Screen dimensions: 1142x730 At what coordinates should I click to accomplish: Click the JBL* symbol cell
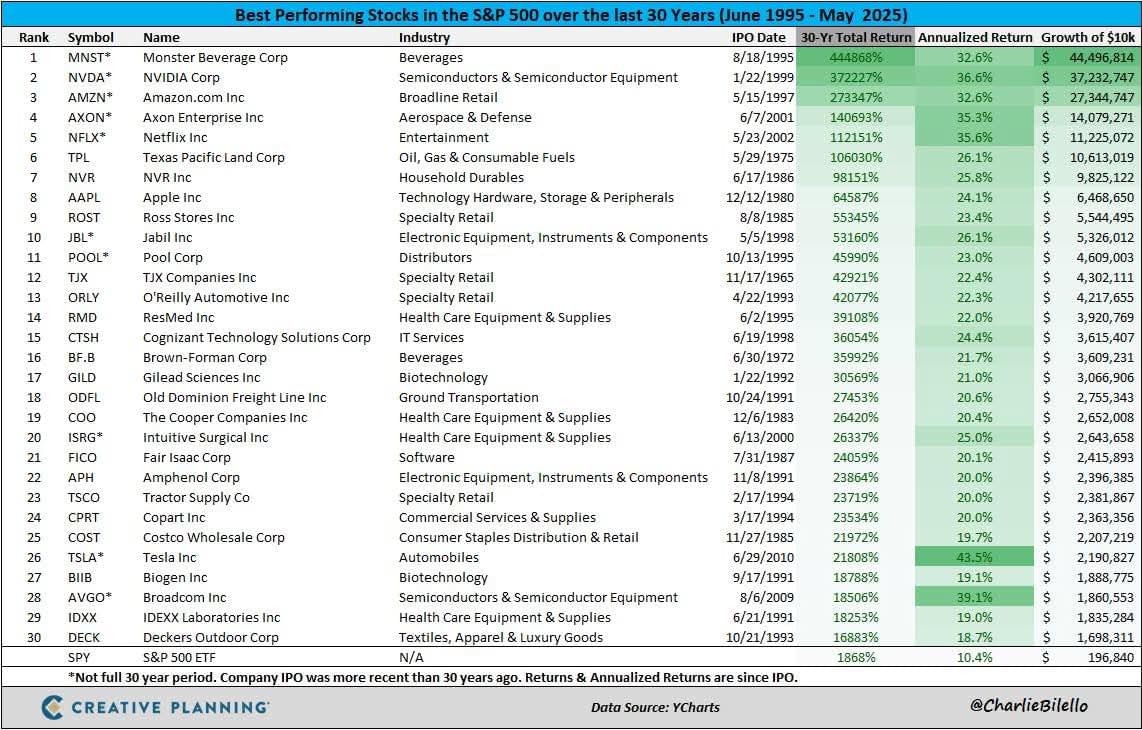point(82,238)
